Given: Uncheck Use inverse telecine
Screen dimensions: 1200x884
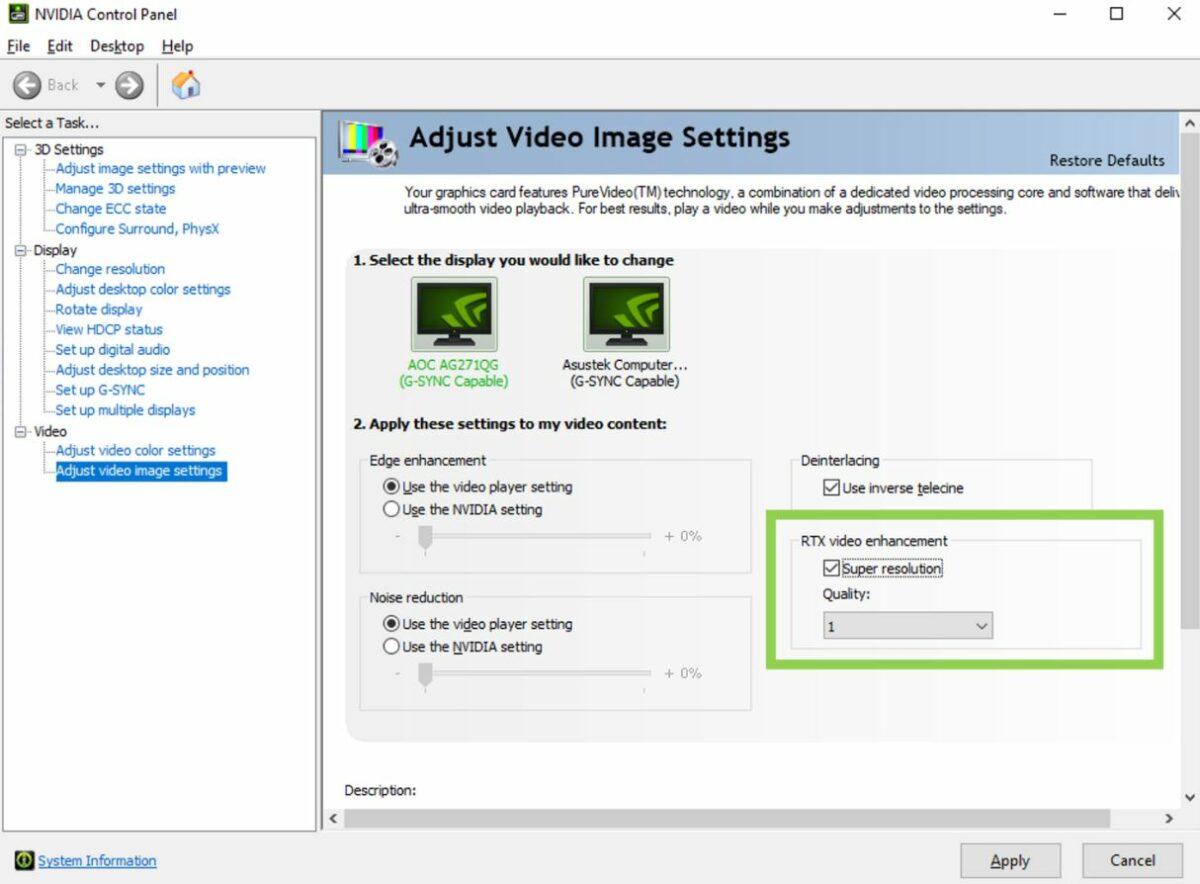Looking at the screenshot, I should [x=830, y=488].
